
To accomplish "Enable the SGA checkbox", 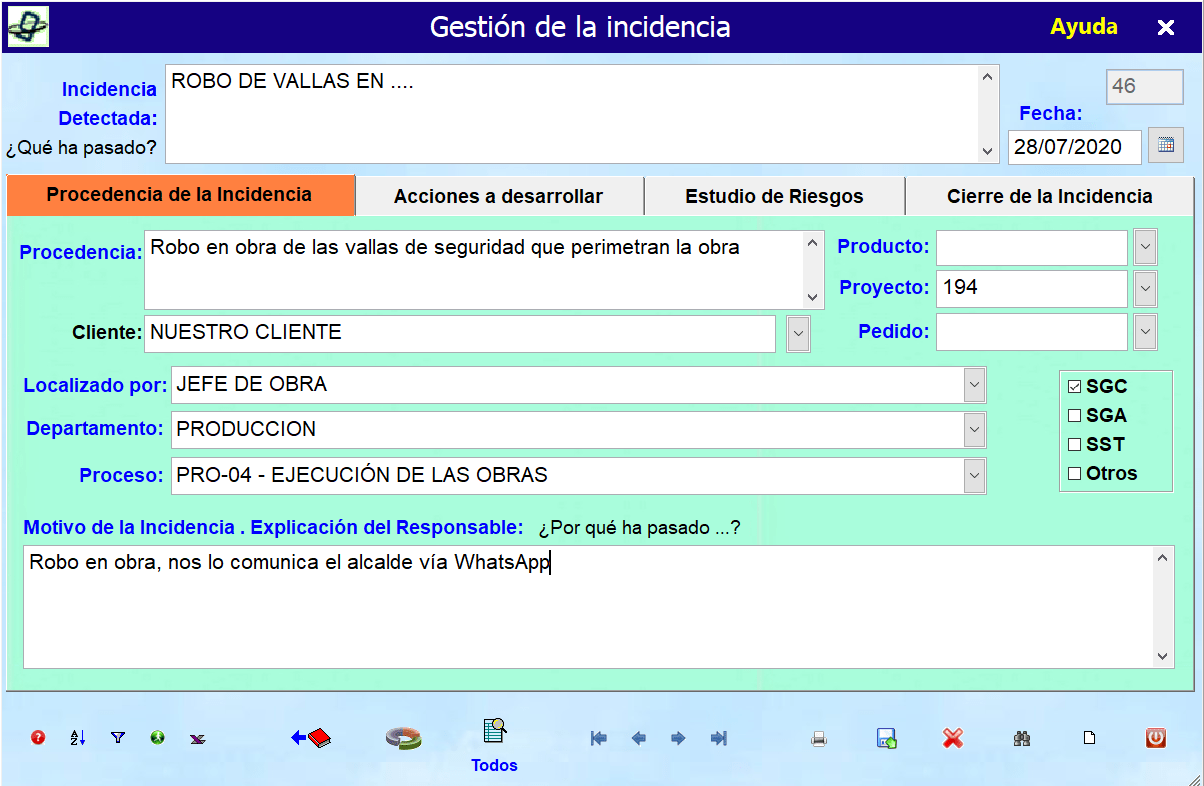I will pyautogui.click(x=1074, y=416).
